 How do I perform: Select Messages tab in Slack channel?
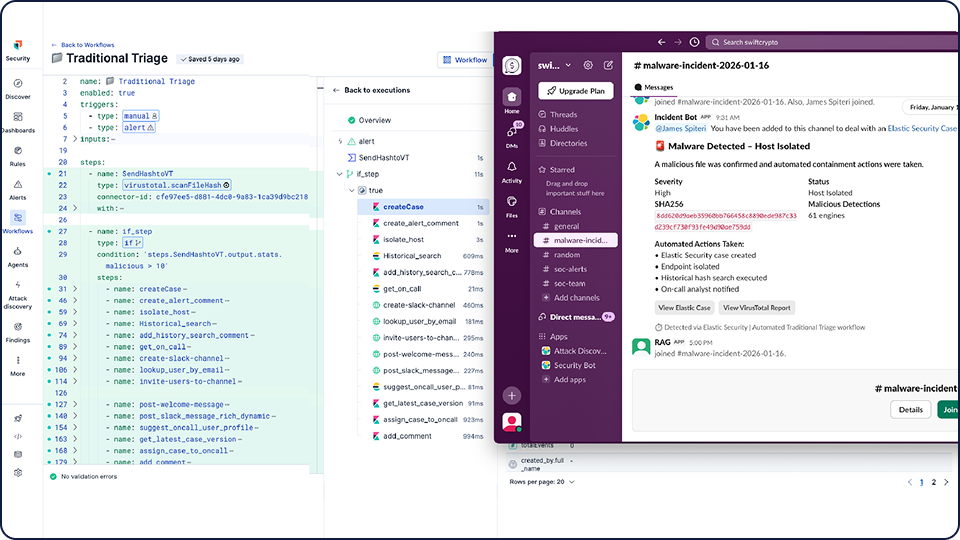point(654,88)
